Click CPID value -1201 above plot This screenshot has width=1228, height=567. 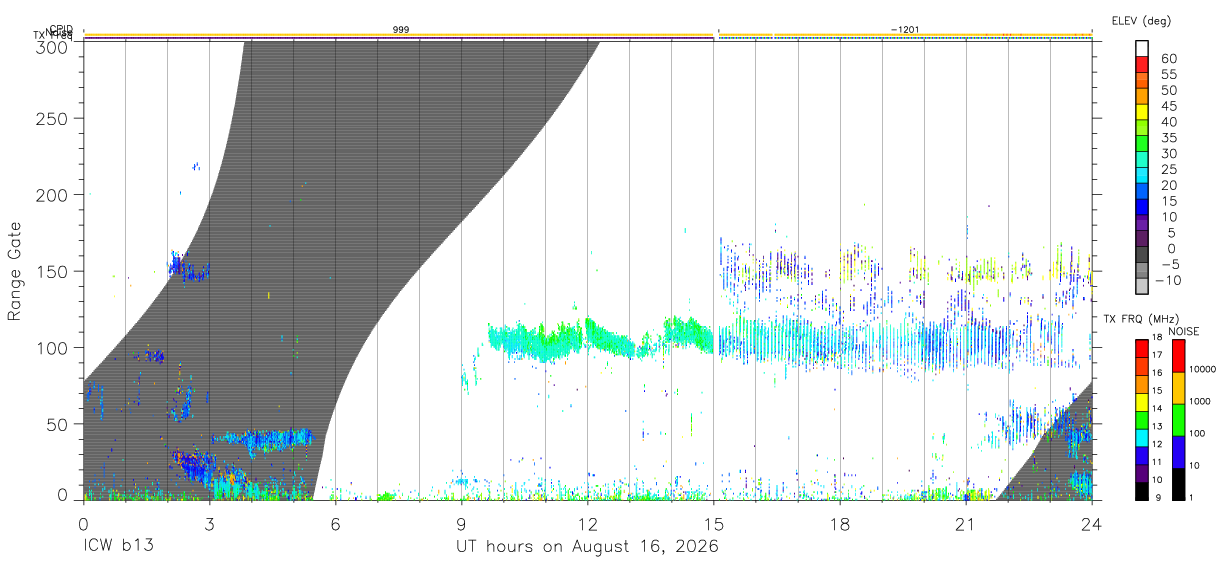click(x=905, y=31)
